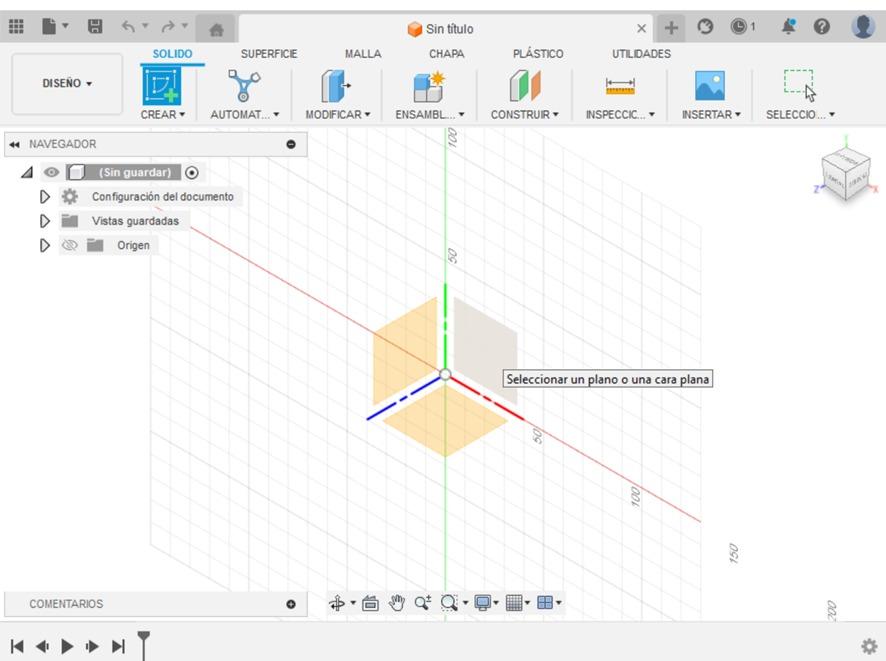Click the Automated Modeling icon
This screenshot has width=886, height=661.
pyautogui.click(x=244, y=85)
